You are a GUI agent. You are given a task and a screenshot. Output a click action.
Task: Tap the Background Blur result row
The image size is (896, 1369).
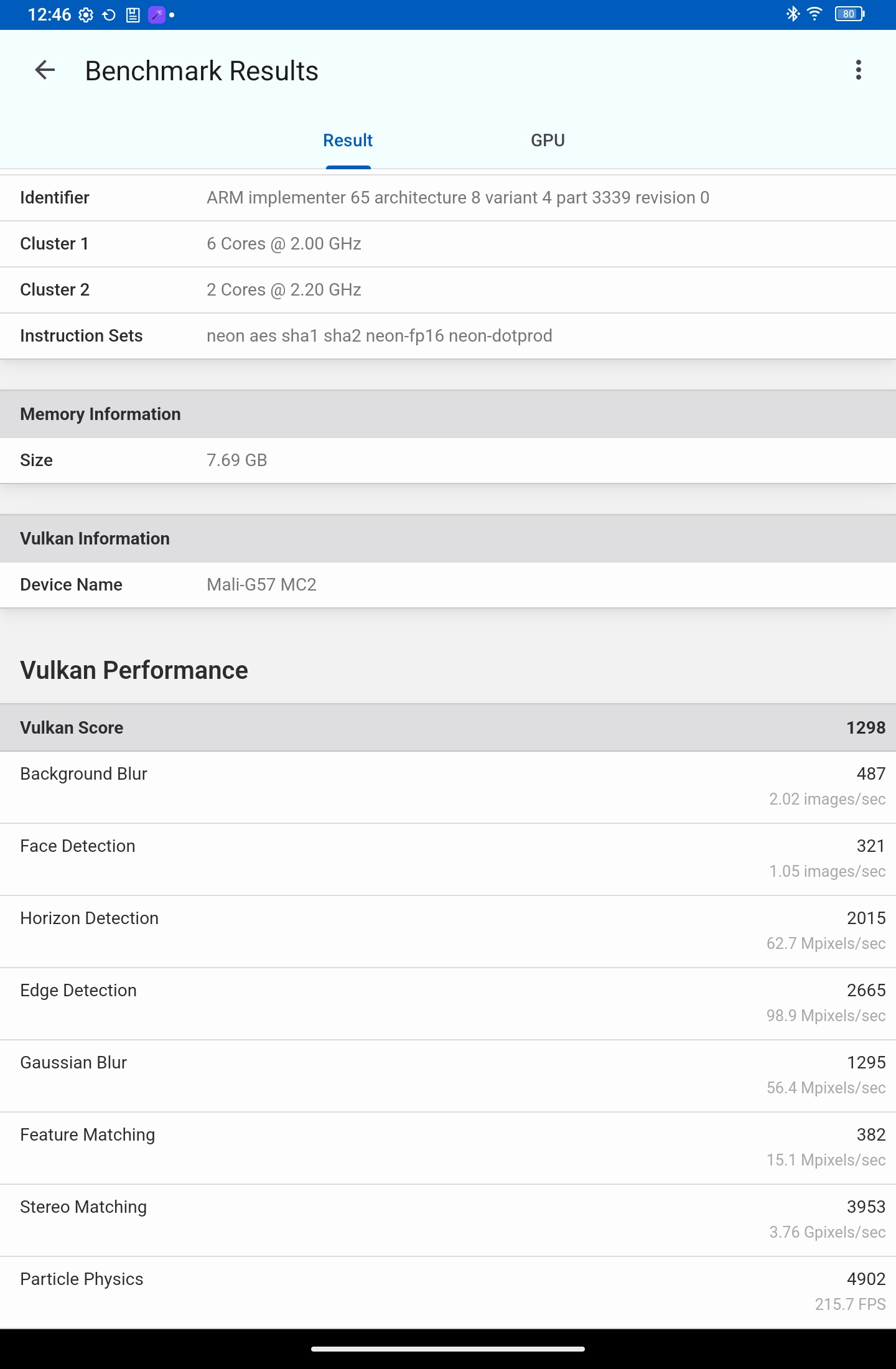[448, 787]
